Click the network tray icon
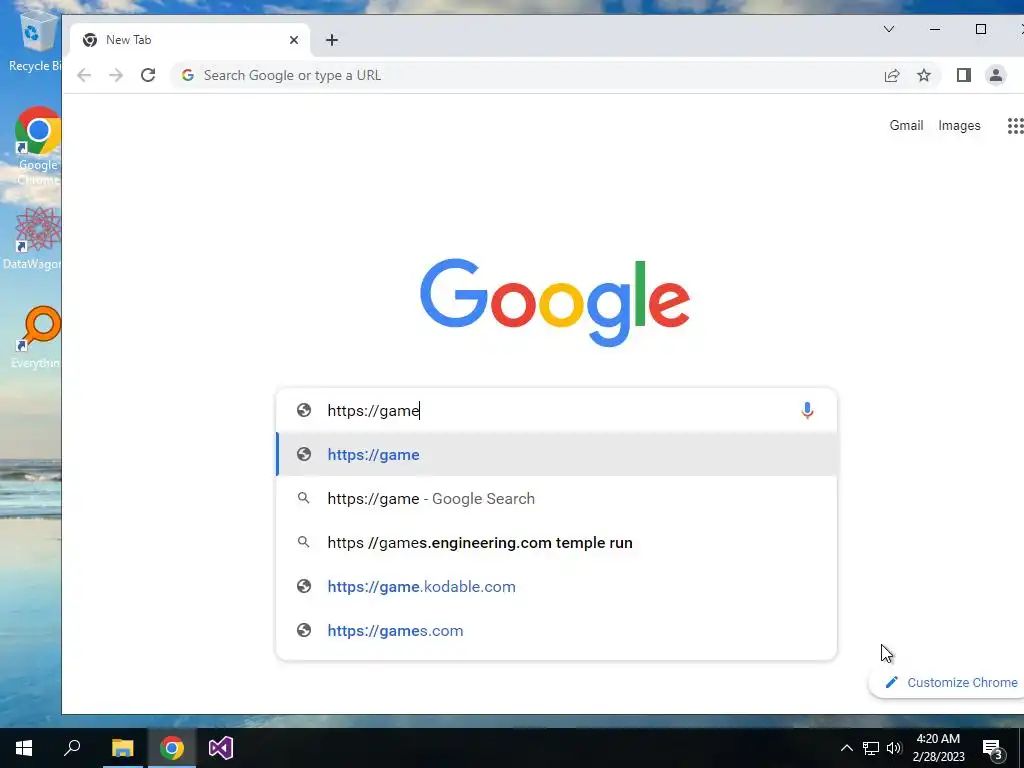The height and width of the screenshot is (768, 1024). [x=871, y=748]
